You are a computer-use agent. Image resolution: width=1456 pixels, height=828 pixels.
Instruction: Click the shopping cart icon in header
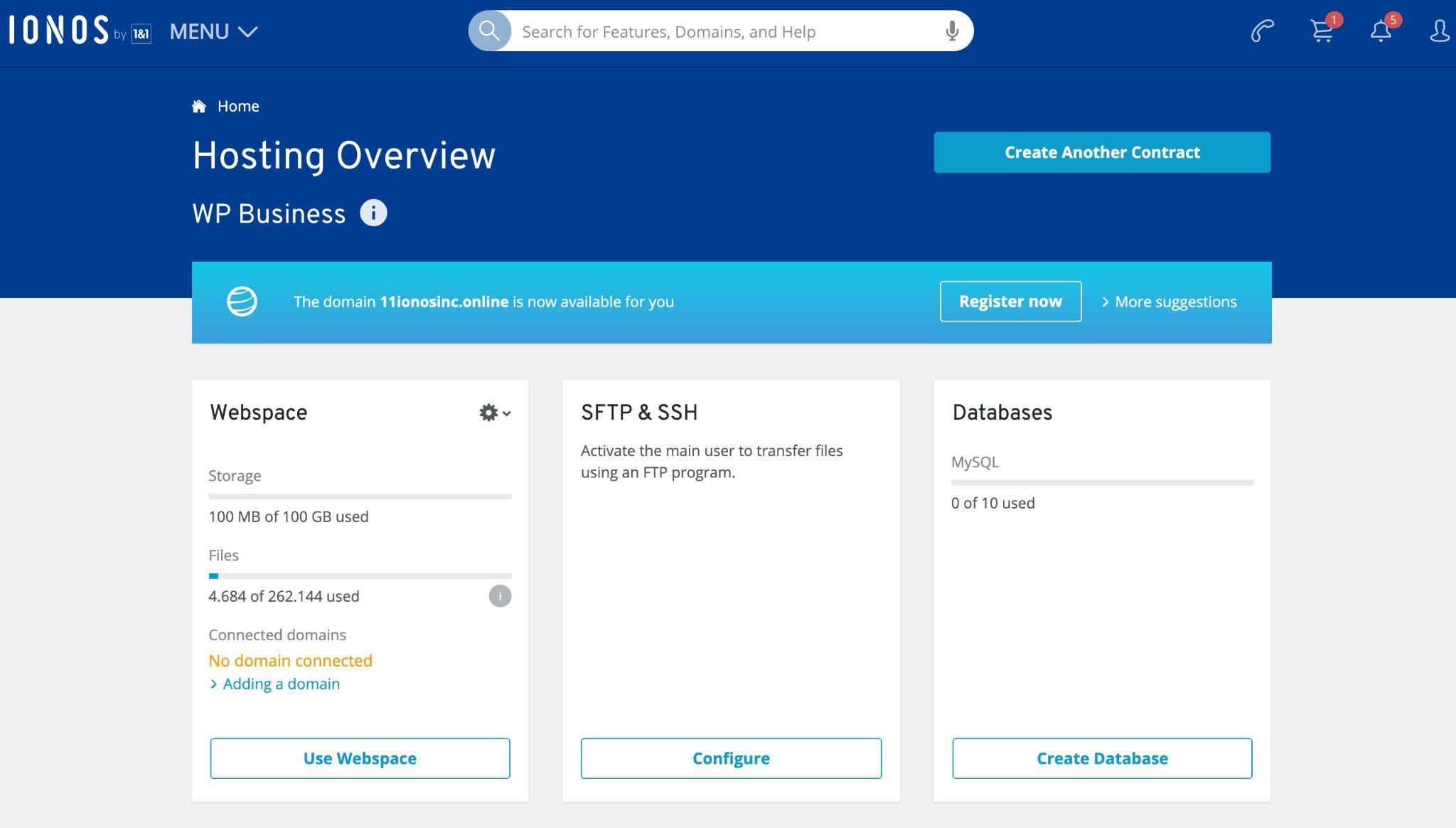(1321, 31)
